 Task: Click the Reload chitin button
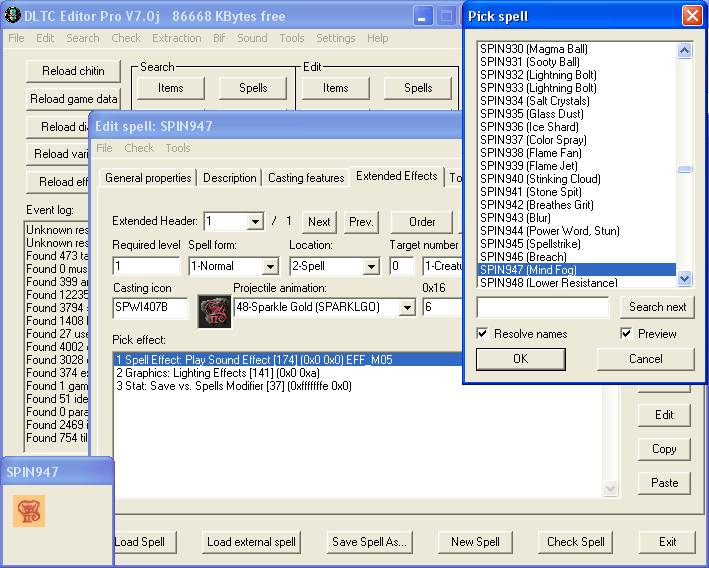coord(73,71)
